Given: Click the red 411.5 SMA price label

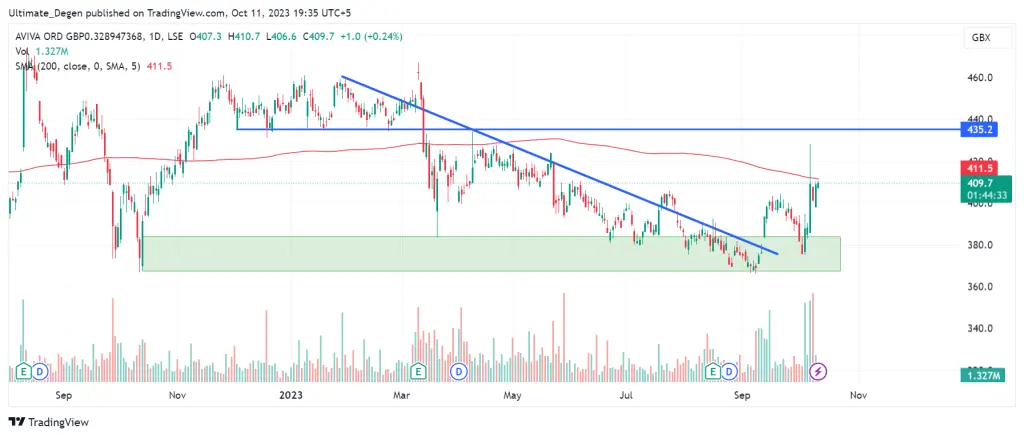Looking at the screenshot, I should 978,169.
